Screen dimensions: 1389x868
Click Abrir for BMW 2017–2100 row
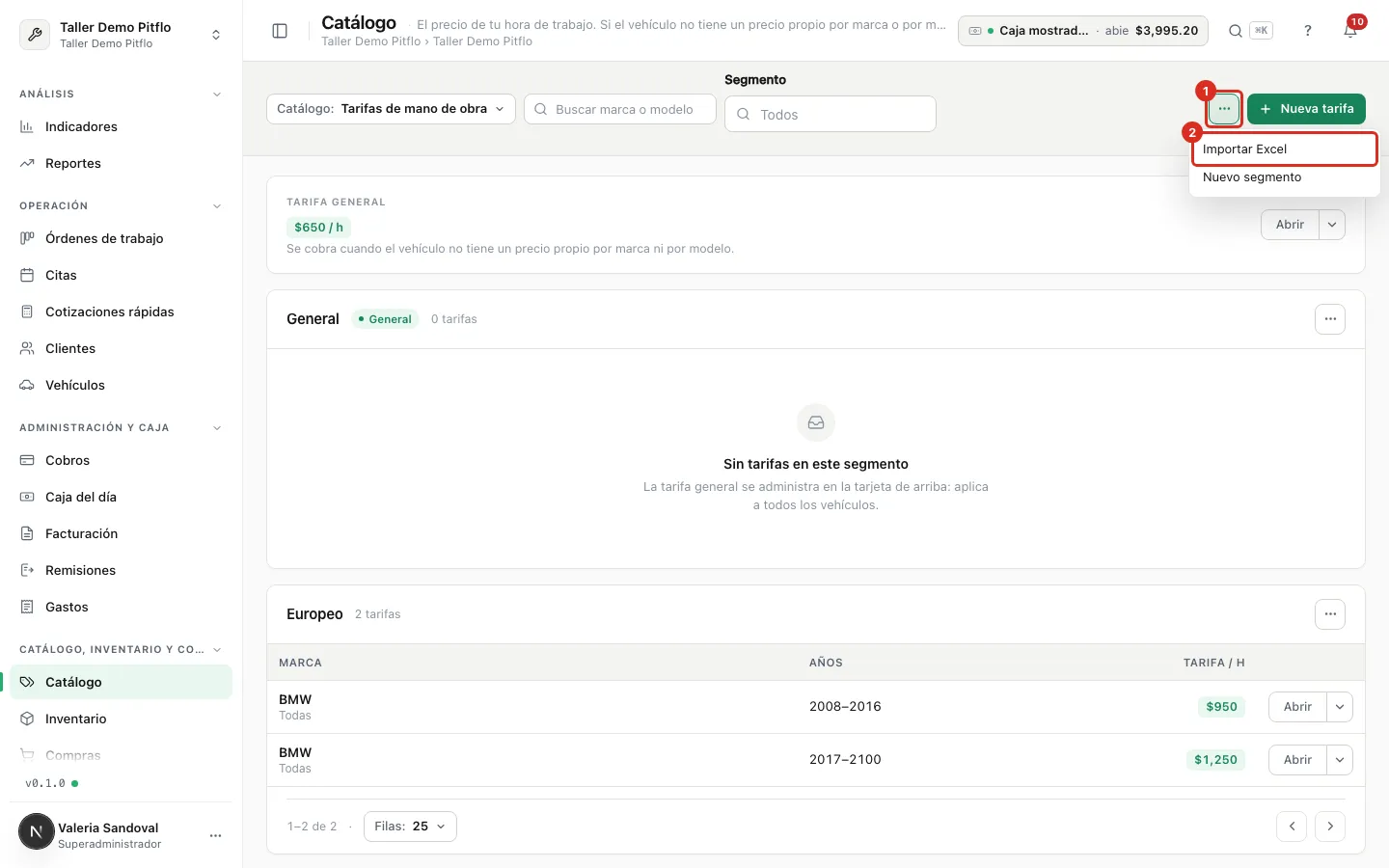click(x=1297, y=760)
